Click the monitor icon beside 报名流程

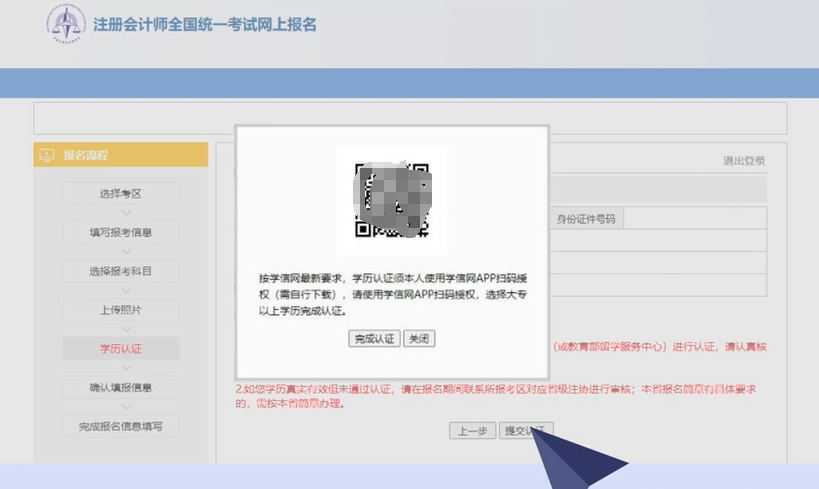46,155
